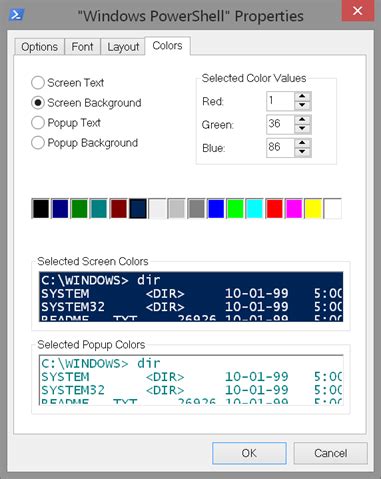Increase the Green value with up arrow
Screen dimensions: 381x479
303,120
